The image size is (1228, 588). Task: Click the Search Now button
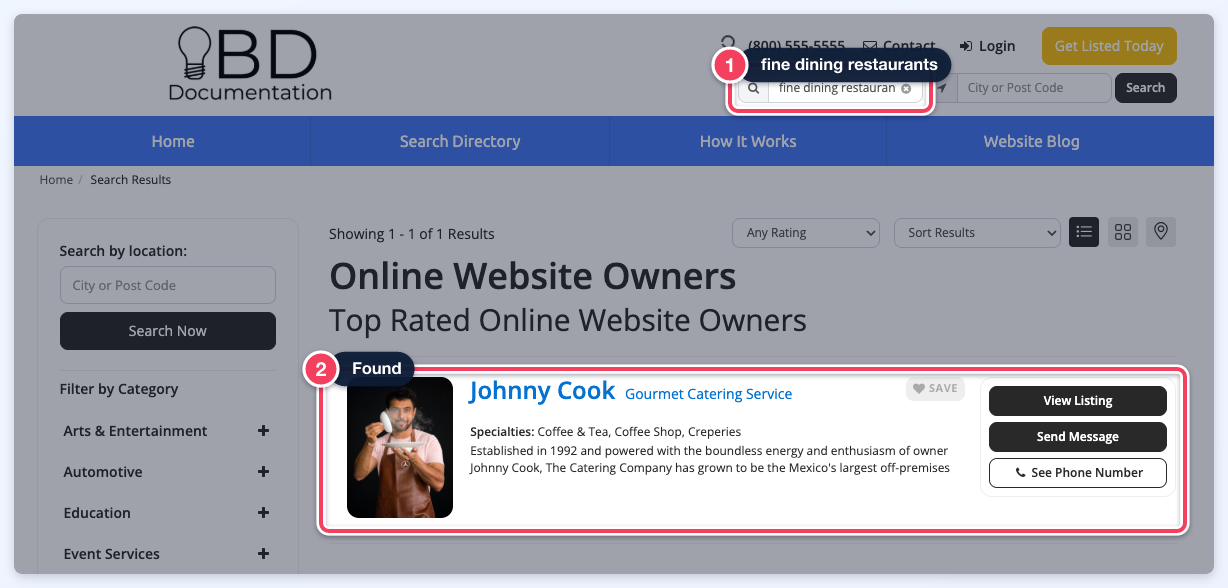(168, 331)
